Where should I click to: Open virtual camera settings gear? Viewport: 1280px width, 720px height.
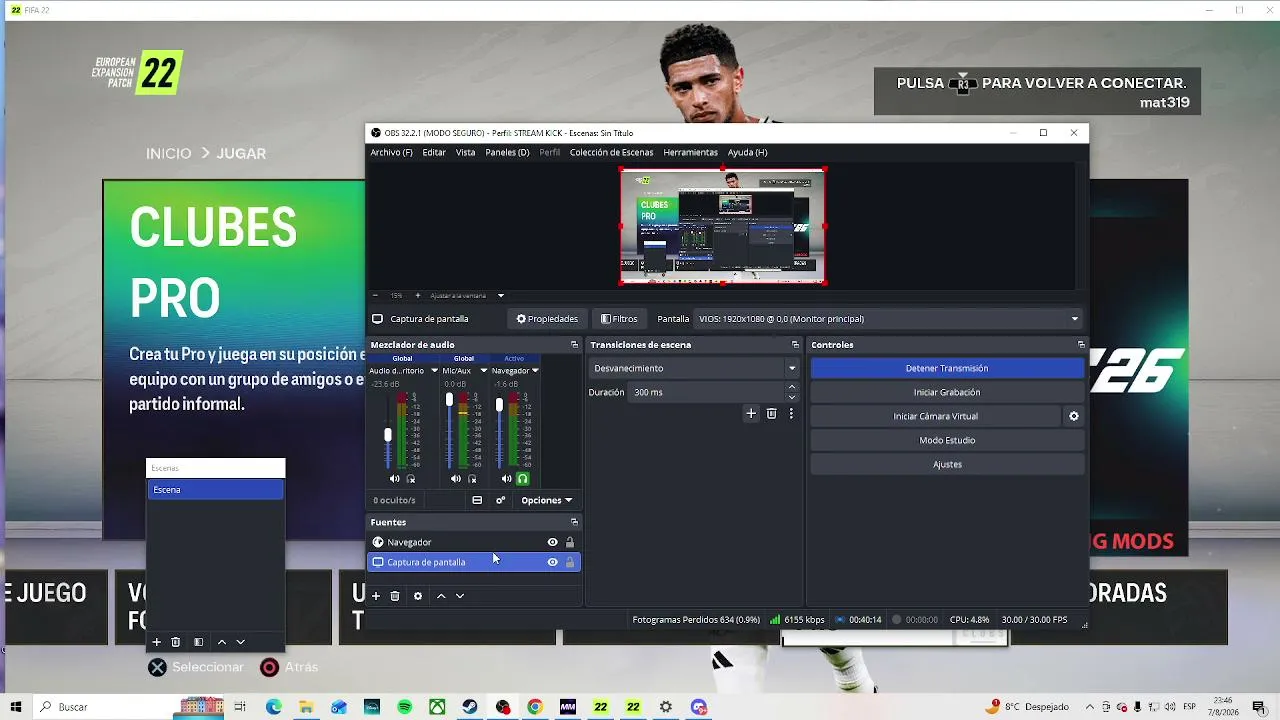(x=1074, y=416)
